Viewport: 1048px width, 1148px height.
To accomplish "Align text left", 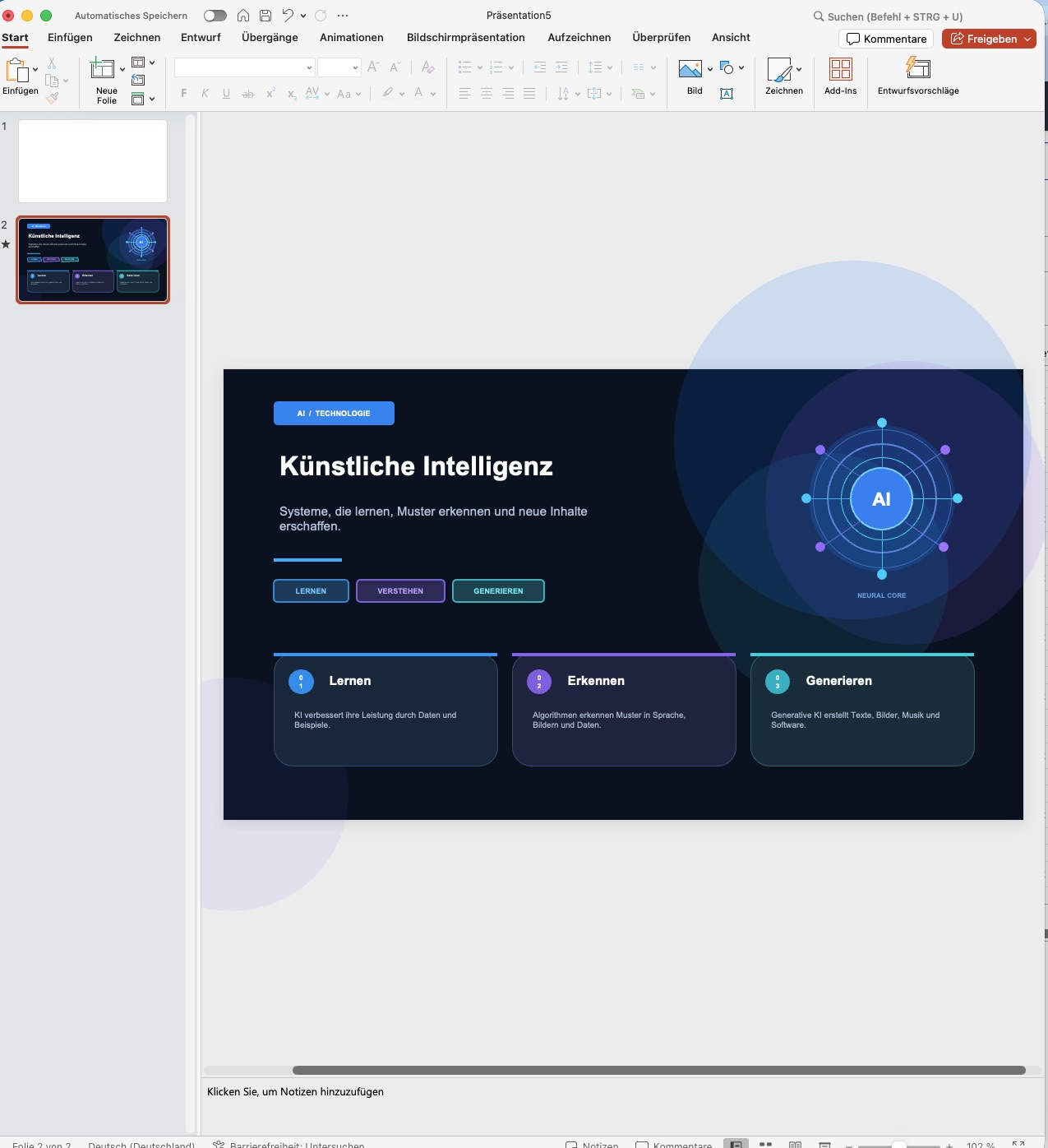I will pyautogui.click(x=464, y=94).
